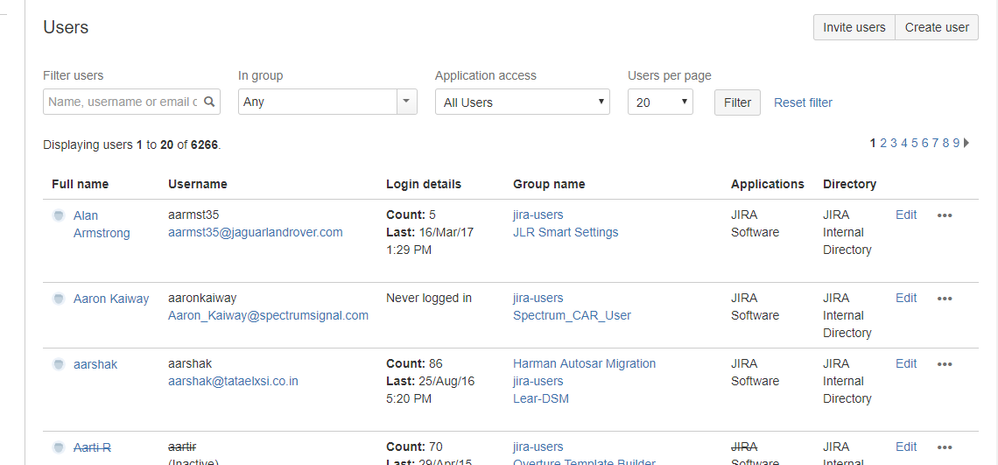Apply filters with the Filter button
The image size is (998, 465).
[737, 102]
